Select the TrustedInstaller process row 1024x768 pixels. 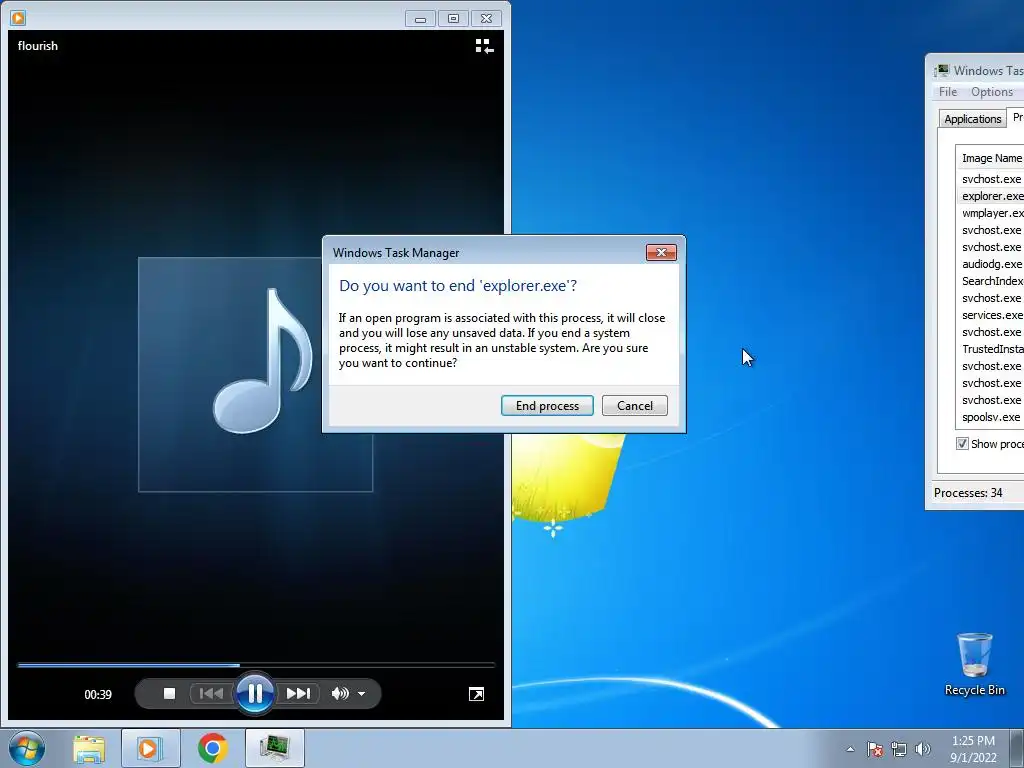click(991, 349)
